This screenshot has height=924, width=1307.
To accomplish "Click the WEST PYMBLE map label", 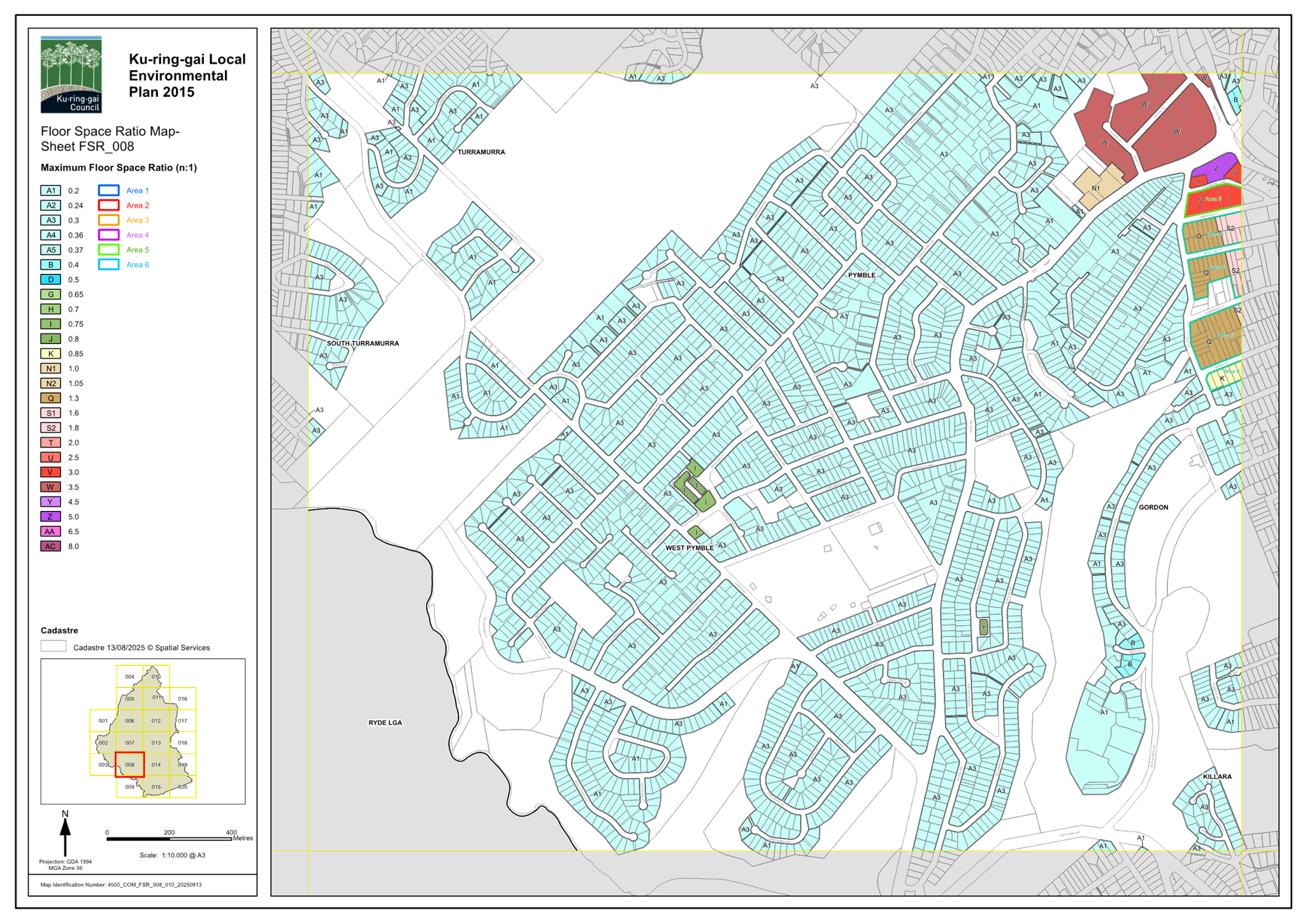I will click(x=689, y=548).
